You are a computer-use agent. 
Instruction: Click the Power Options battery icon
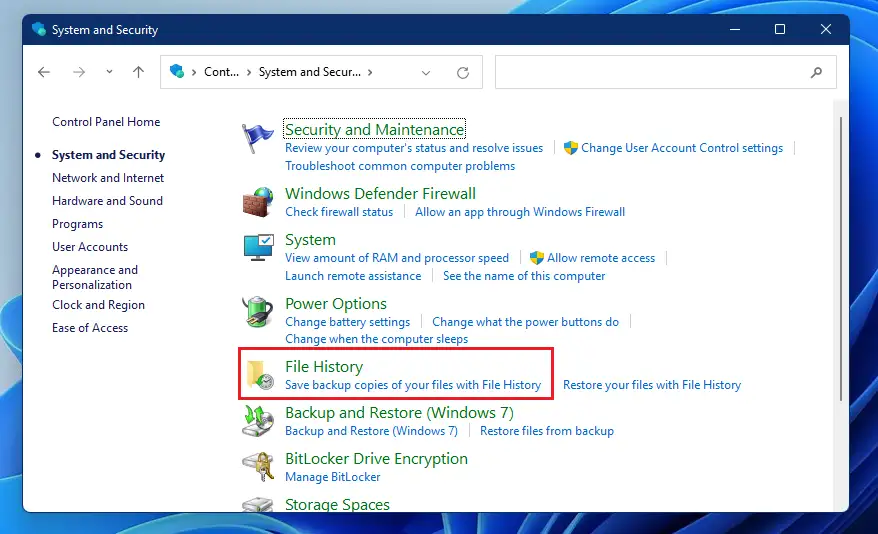[x=258, y=311]
